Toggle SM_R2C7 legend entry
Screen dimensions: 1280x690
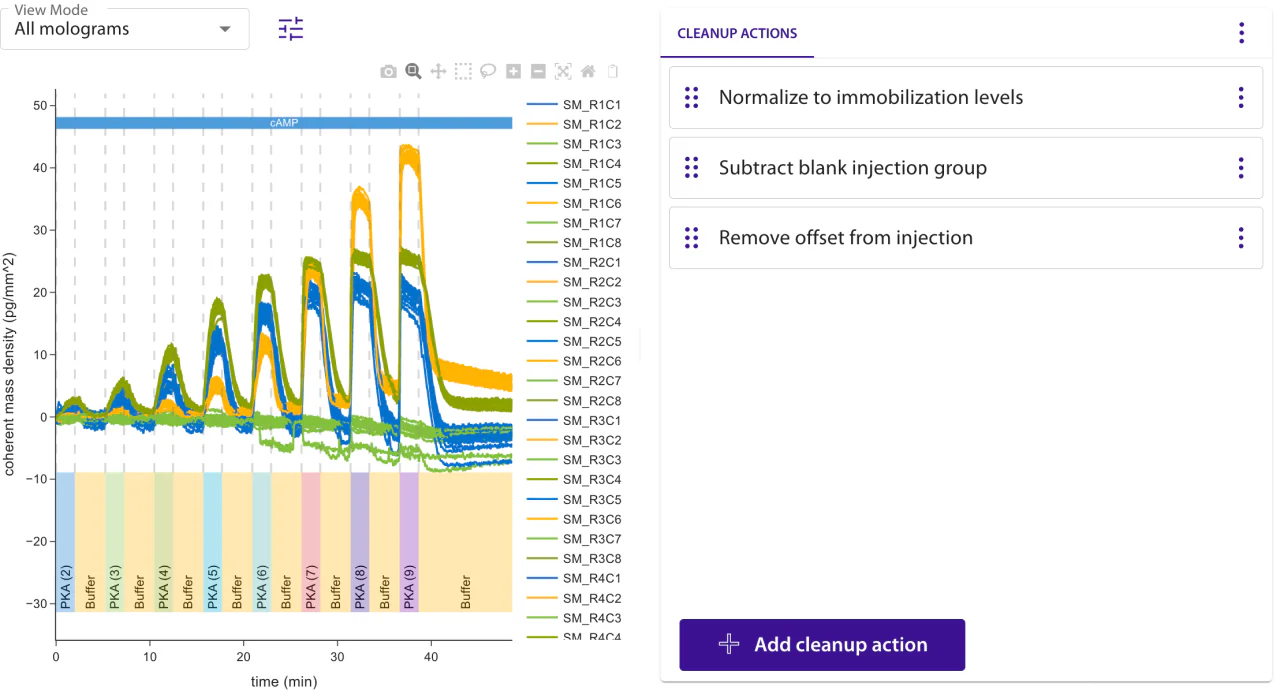click(574, 381)
